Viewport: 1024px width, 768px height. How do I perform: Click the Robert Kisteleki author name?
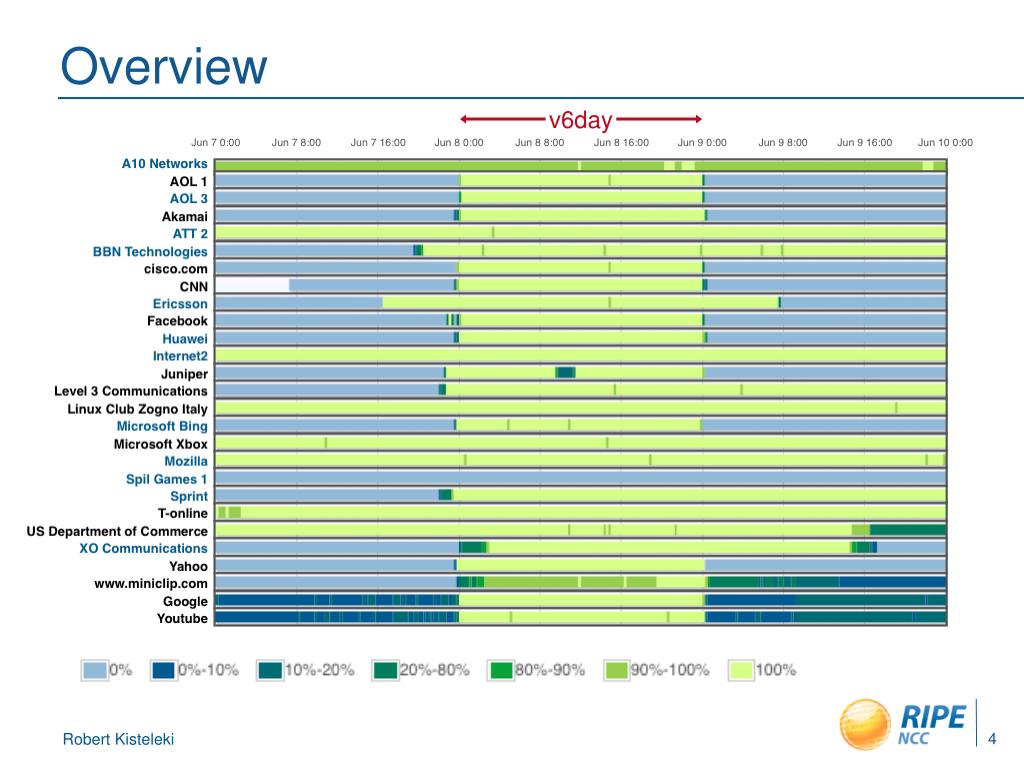(x=118, y=739)
